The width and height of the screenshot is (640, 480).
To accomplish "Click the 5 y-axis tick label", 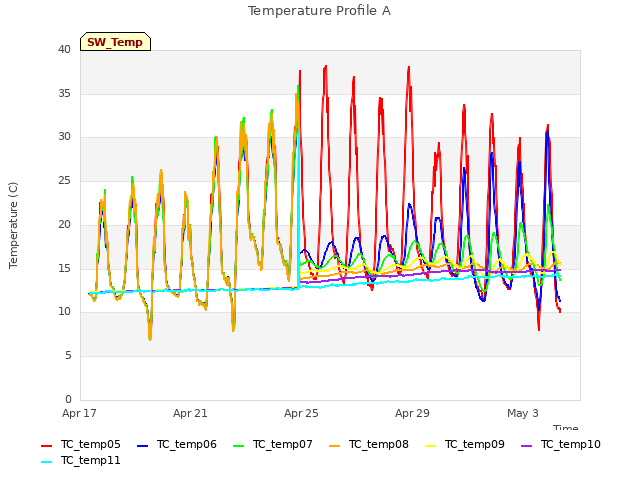I will click(x=68, y=356).
